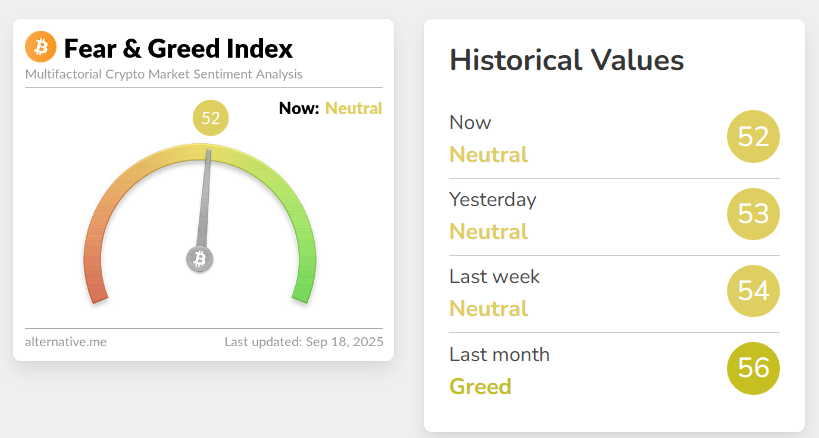Click the Neutral label under Yesterday
The image size is (819, 438).
(x=488, y=232)
